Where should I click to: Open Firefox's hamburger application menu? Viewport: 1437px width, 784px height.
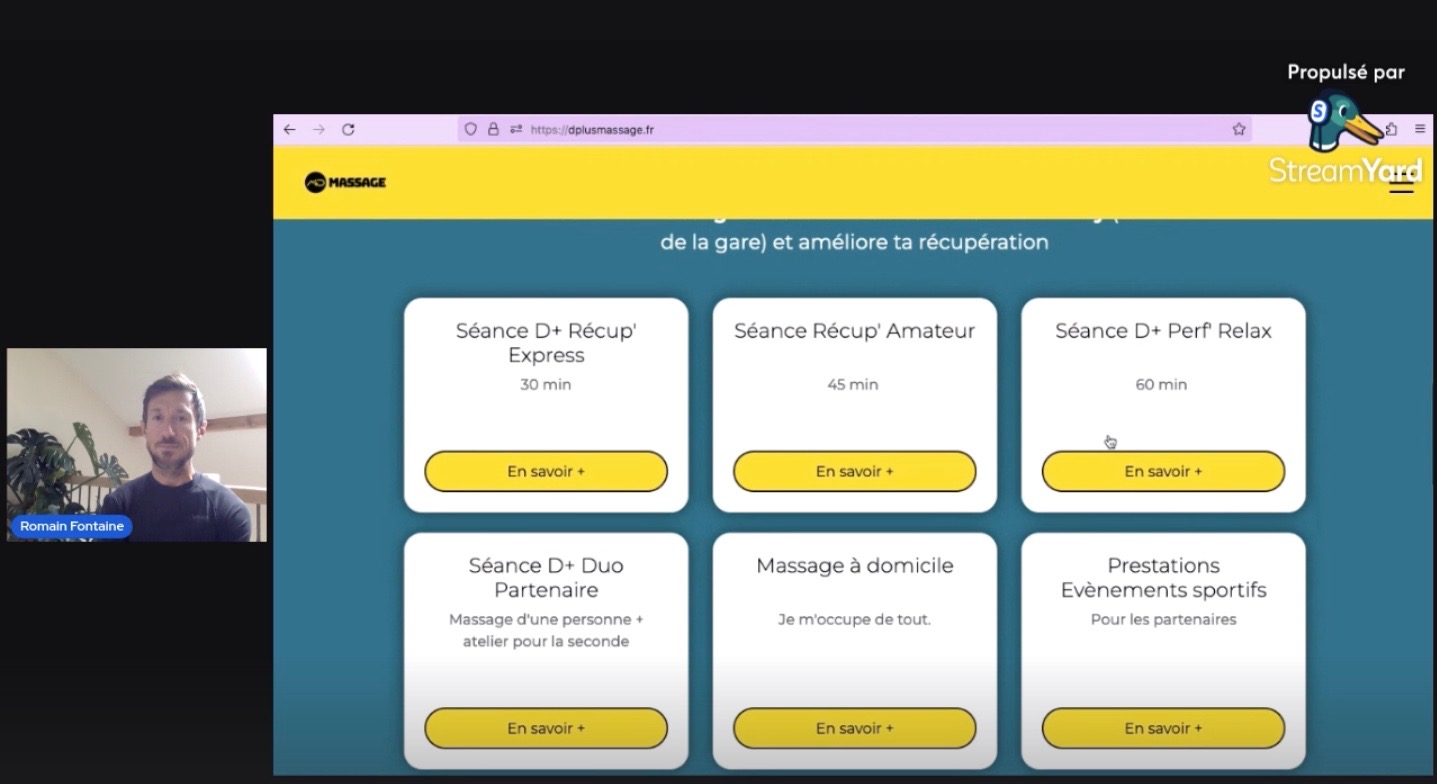(x=1420, y=129)
